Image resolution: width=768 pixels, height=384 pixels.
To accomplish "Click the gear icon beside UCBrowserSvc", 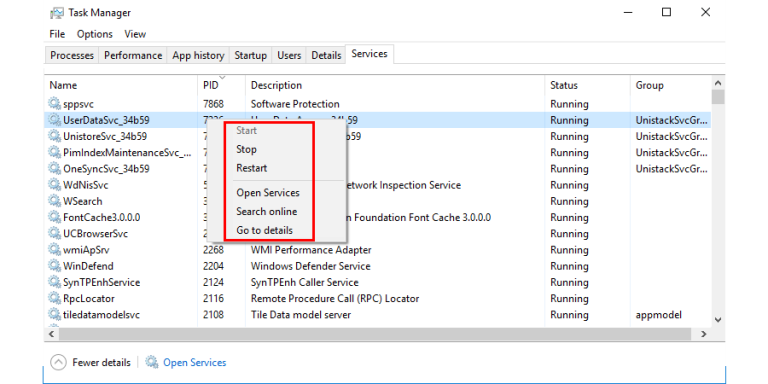I will click(54, 234).
